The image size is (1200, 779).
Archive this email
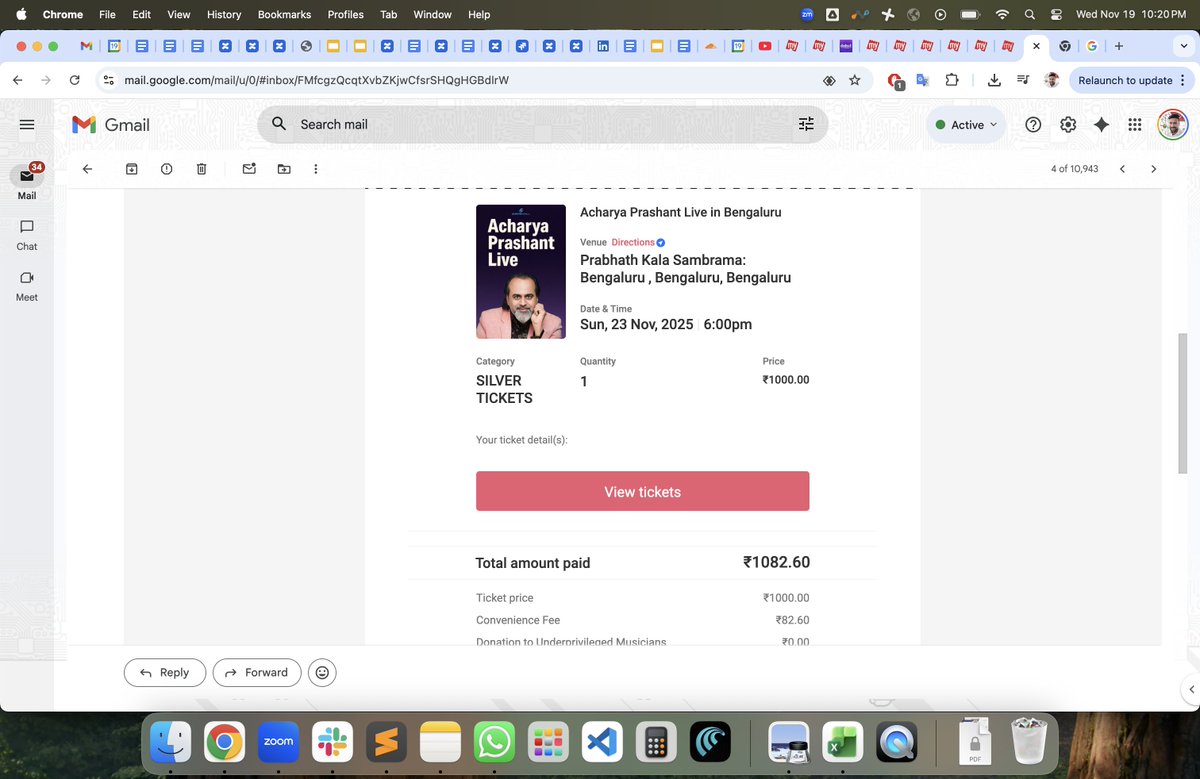pyautogui.click(x=131, y=169)
